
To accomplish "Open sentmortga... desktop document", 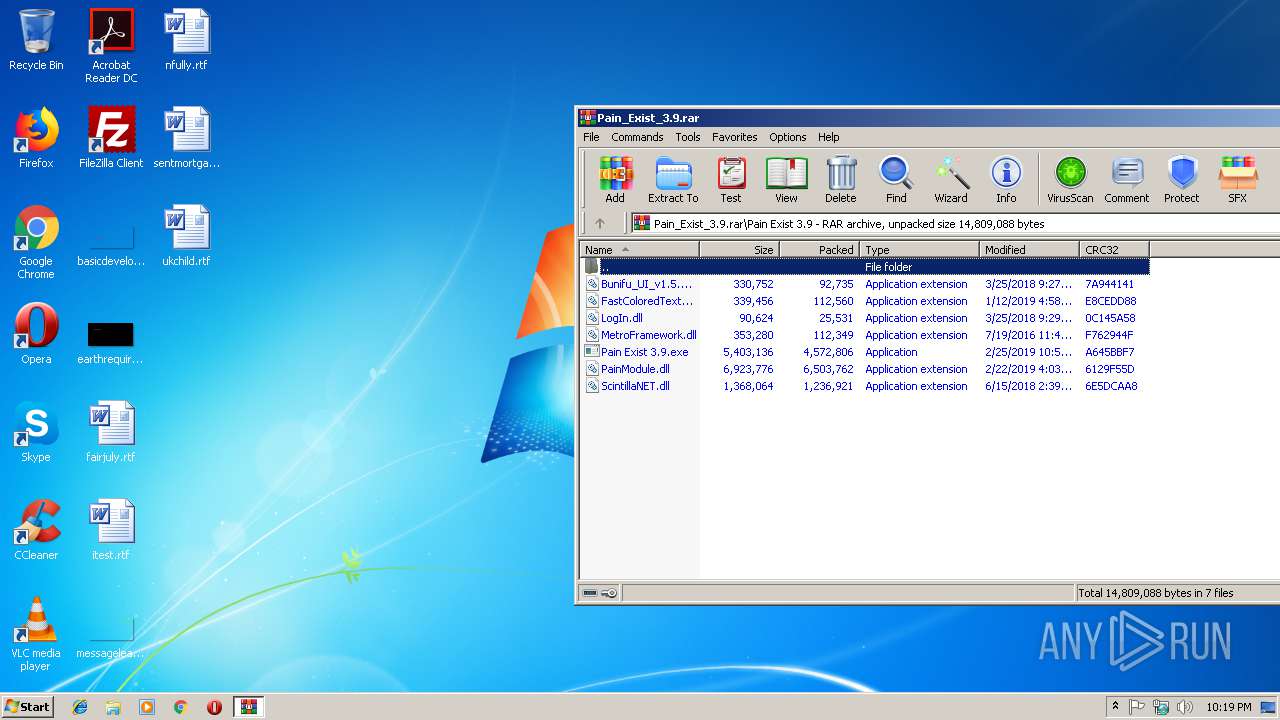I will pyautogui.click(x=186, y=138).
